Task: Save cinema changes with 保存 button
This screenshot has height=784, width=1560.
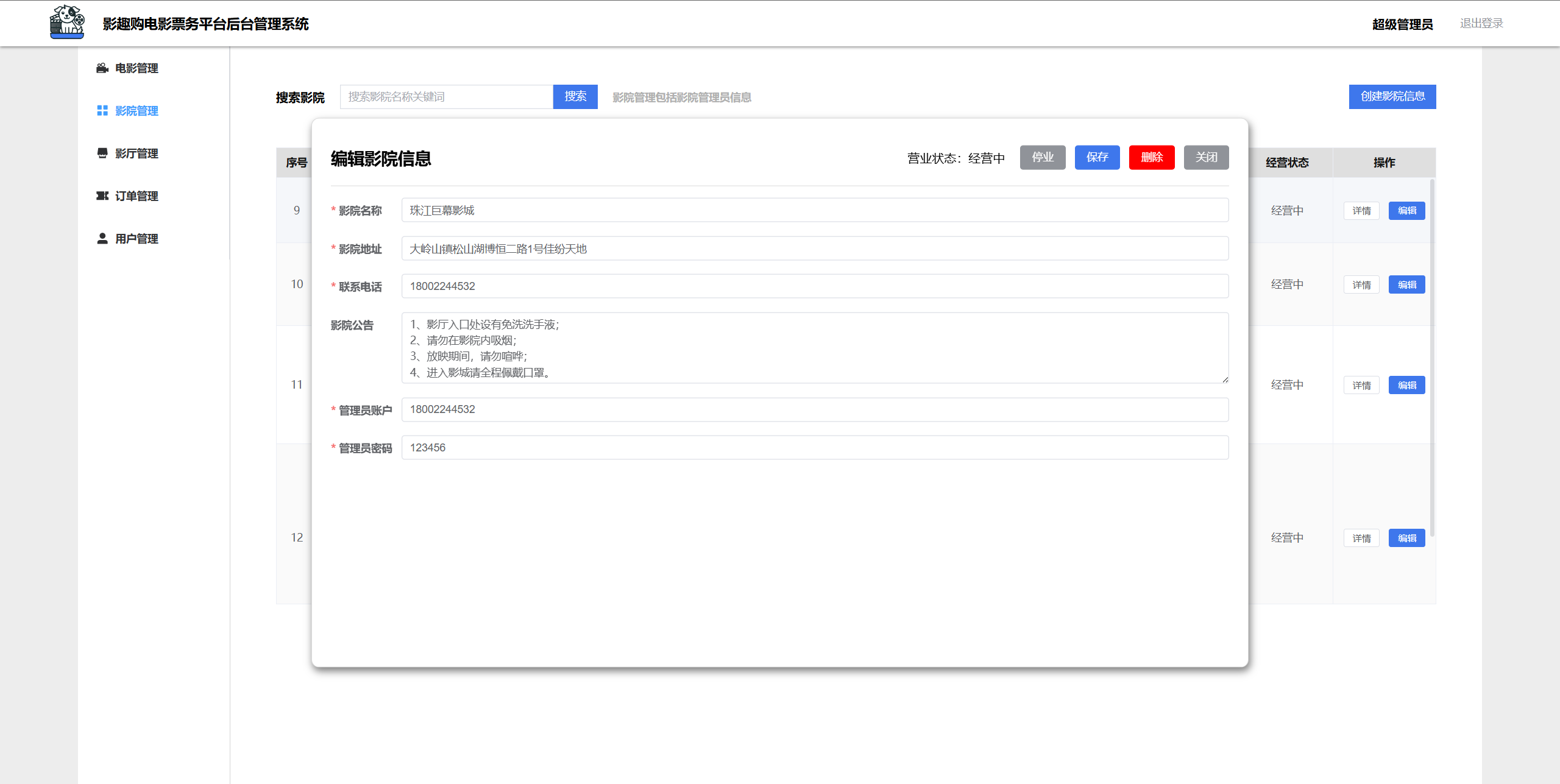Action: point(1097,157)
